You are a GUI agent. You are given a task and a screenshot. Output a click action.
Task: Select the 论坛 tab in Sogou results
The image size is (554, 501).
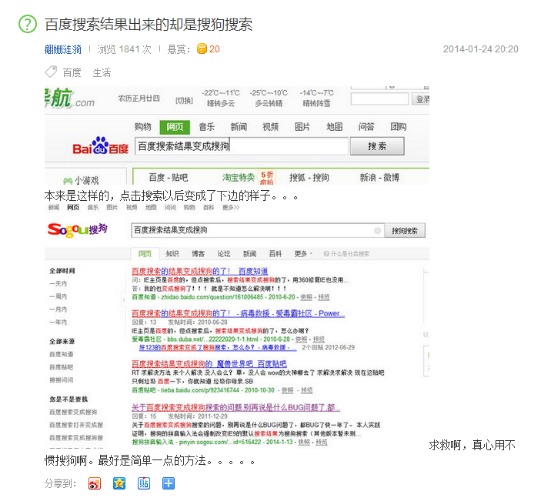(224, 254)
